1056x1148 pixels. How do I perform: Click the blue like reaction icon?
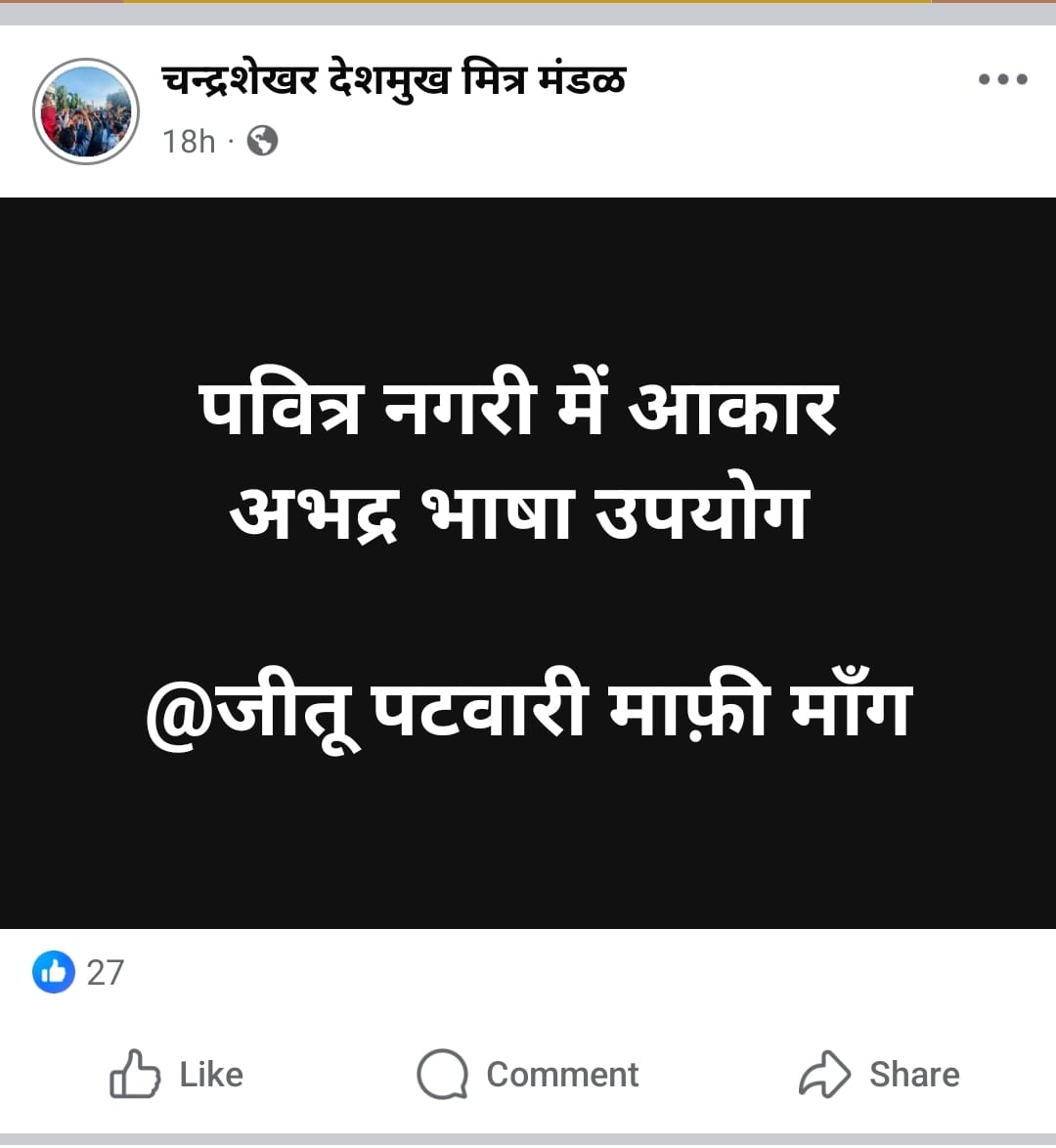[54, 972]
